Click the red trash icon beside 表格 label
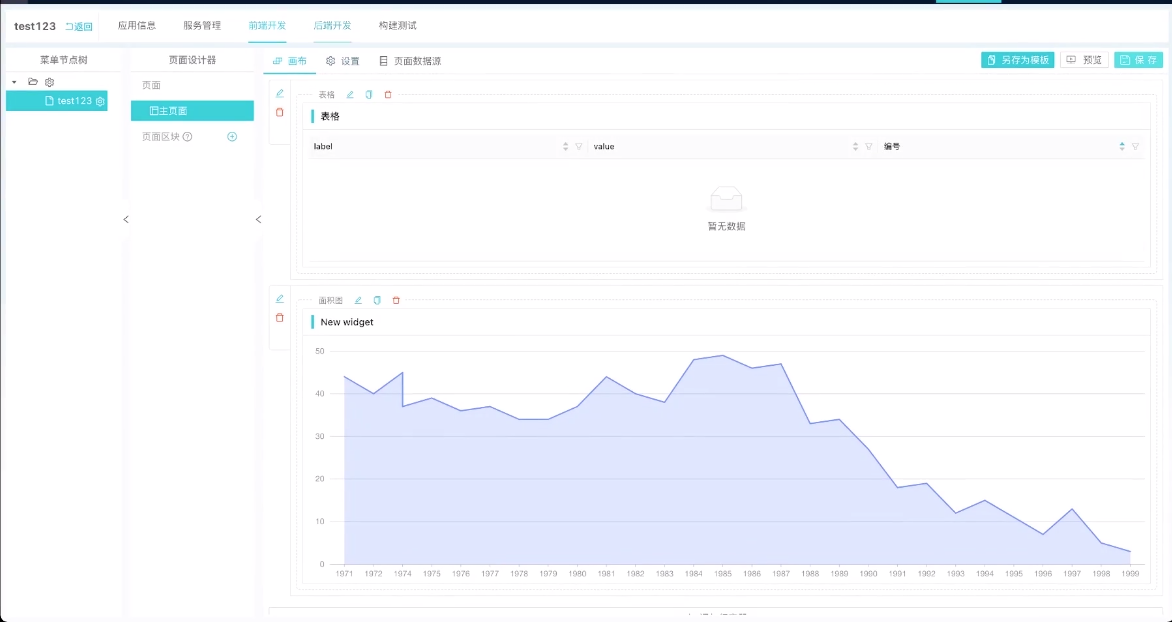The width and height of the screenshot is (1172, 622). 388,95
